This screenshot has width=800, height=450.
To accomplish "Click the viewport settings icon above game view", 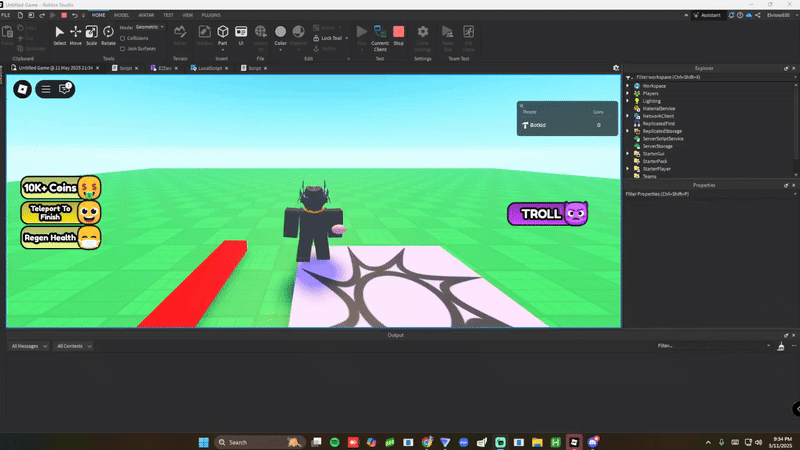I will pyautogui.click(x=616, y=68).
